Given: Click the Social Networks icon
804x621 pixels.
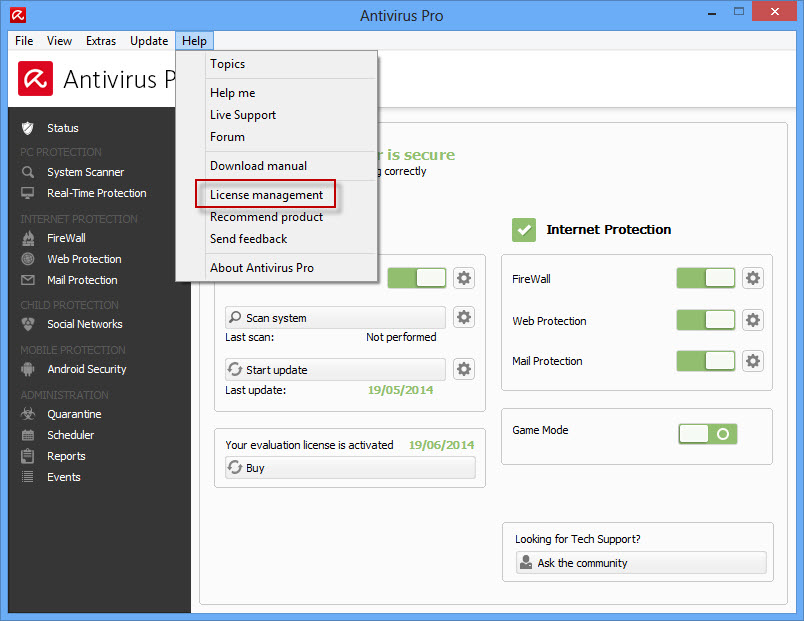Looking at the screenshot, I should pos(28,324).
